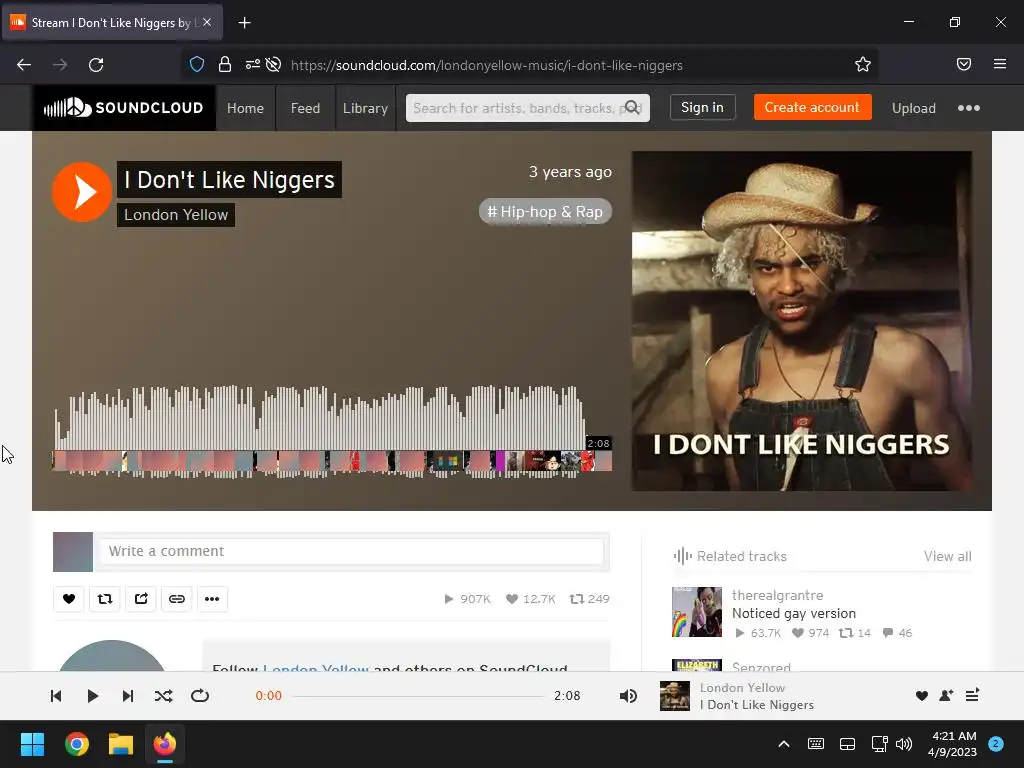
Task: Mute audio with the player volume icon
Action: pyautogui.click(x=628, y=696)
